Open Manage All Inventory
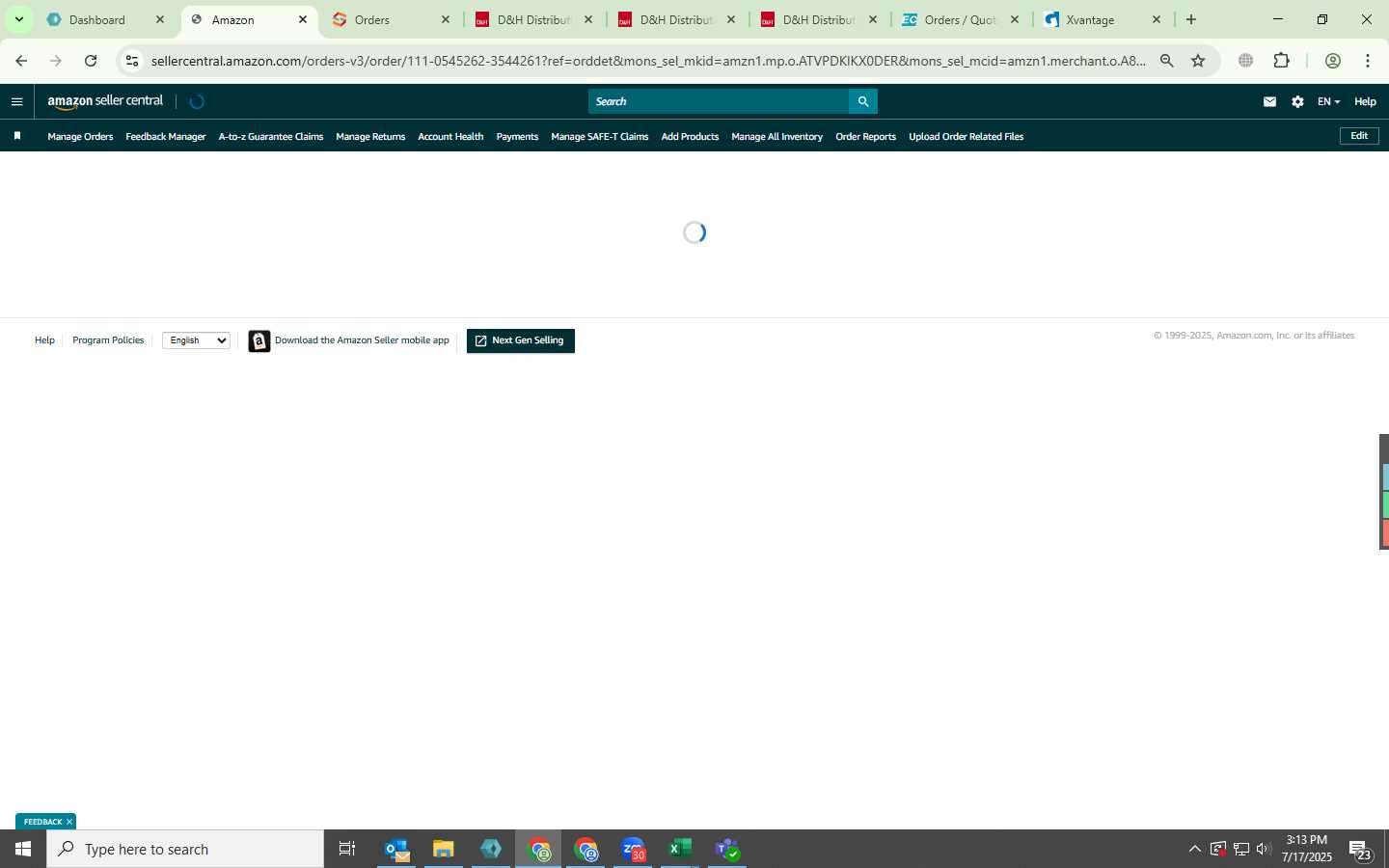This screenshot has width=1389, height=868. (x=776, y=137)
